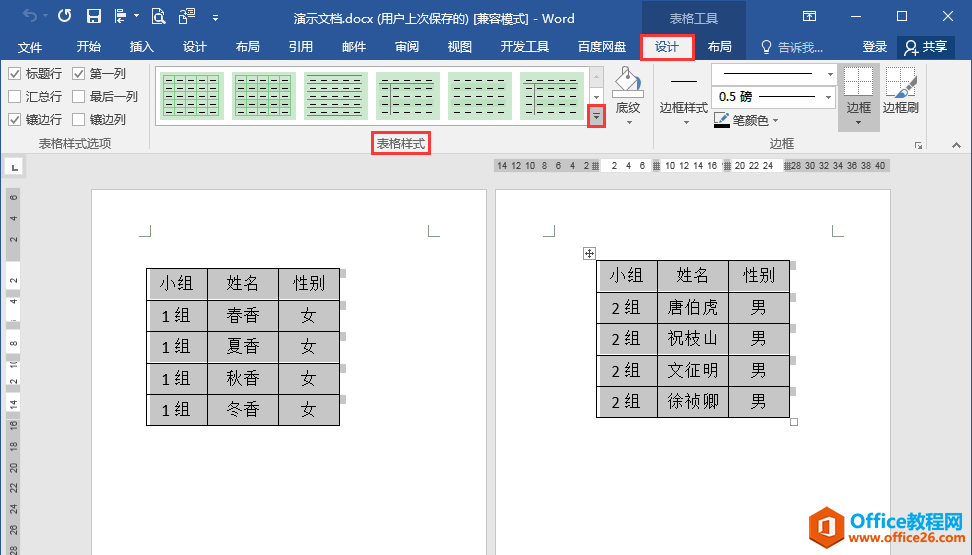Expand the Borders (边框) dropdown arrow

[x=859, y=123]
